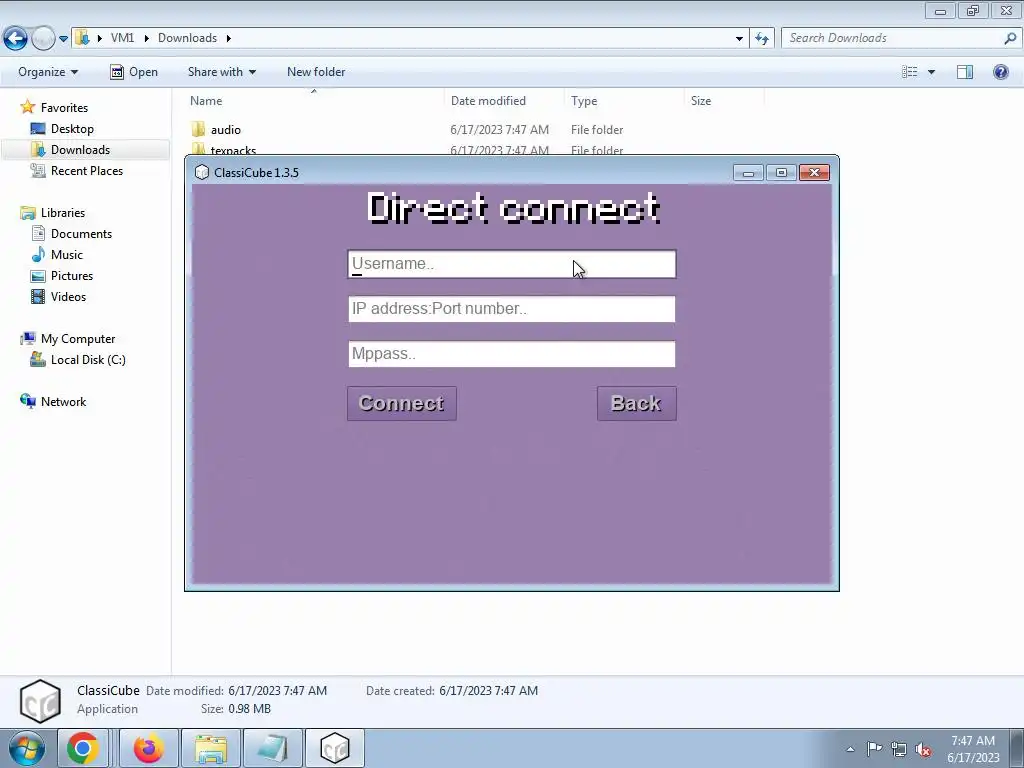The height and width of the screenshot is (768, 1024).
Task: Select Favorites in navigation pane
Action: 64,108
